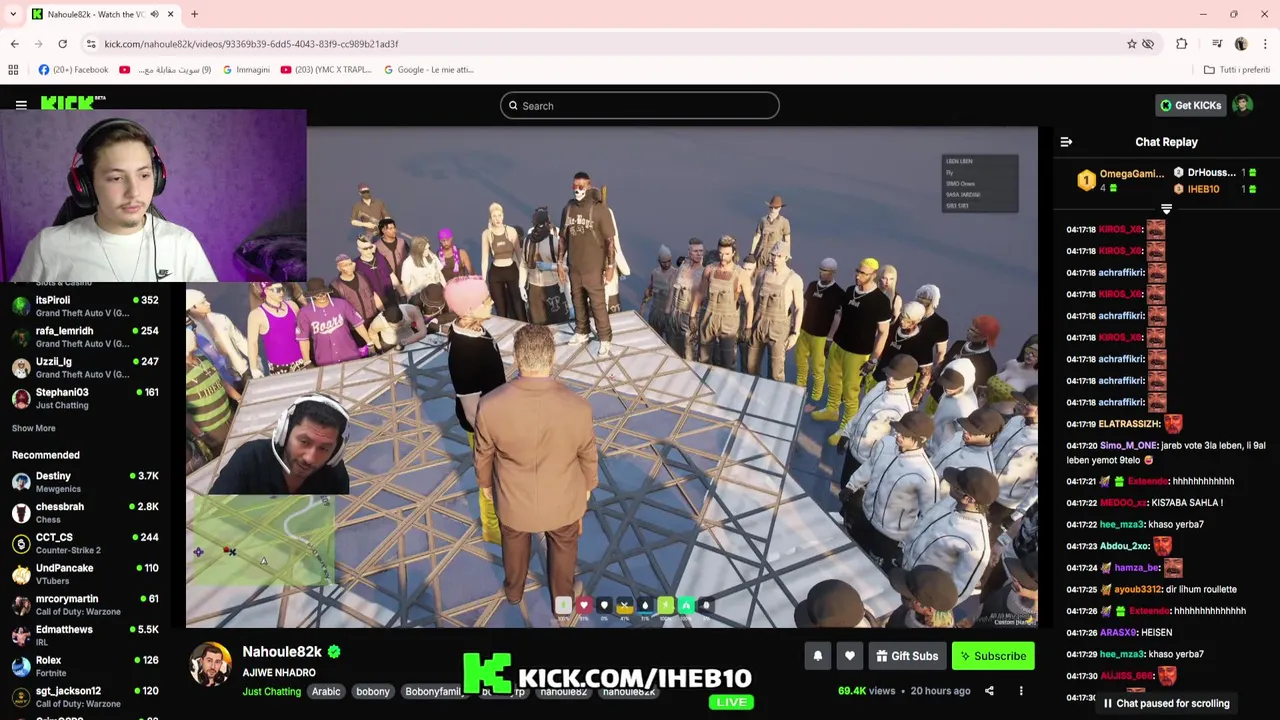This screenshot has height=720, width=1280.
Task: Open the Immagini bookmark
Action: pos(246,70)
